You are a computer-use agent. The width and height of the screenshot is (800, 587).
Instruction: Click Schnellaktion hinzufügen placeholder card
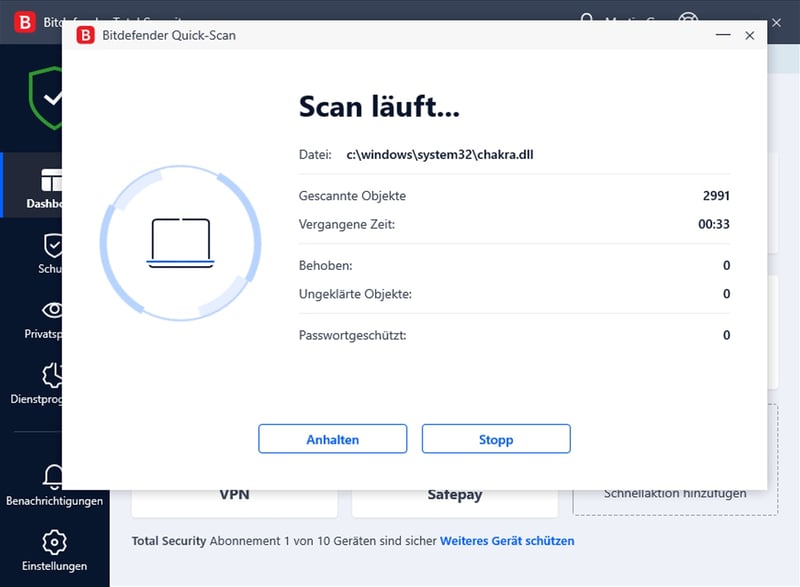click(x=676, y=502)
